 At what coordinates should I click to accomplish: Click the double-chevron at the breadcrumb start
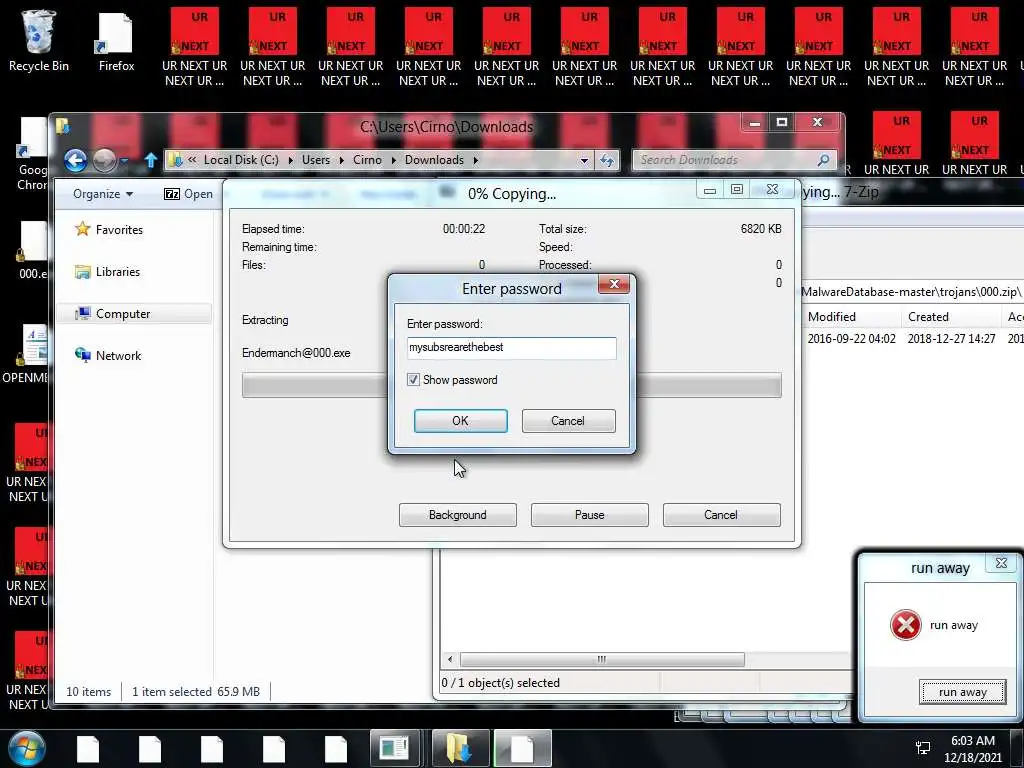(192, 159)
